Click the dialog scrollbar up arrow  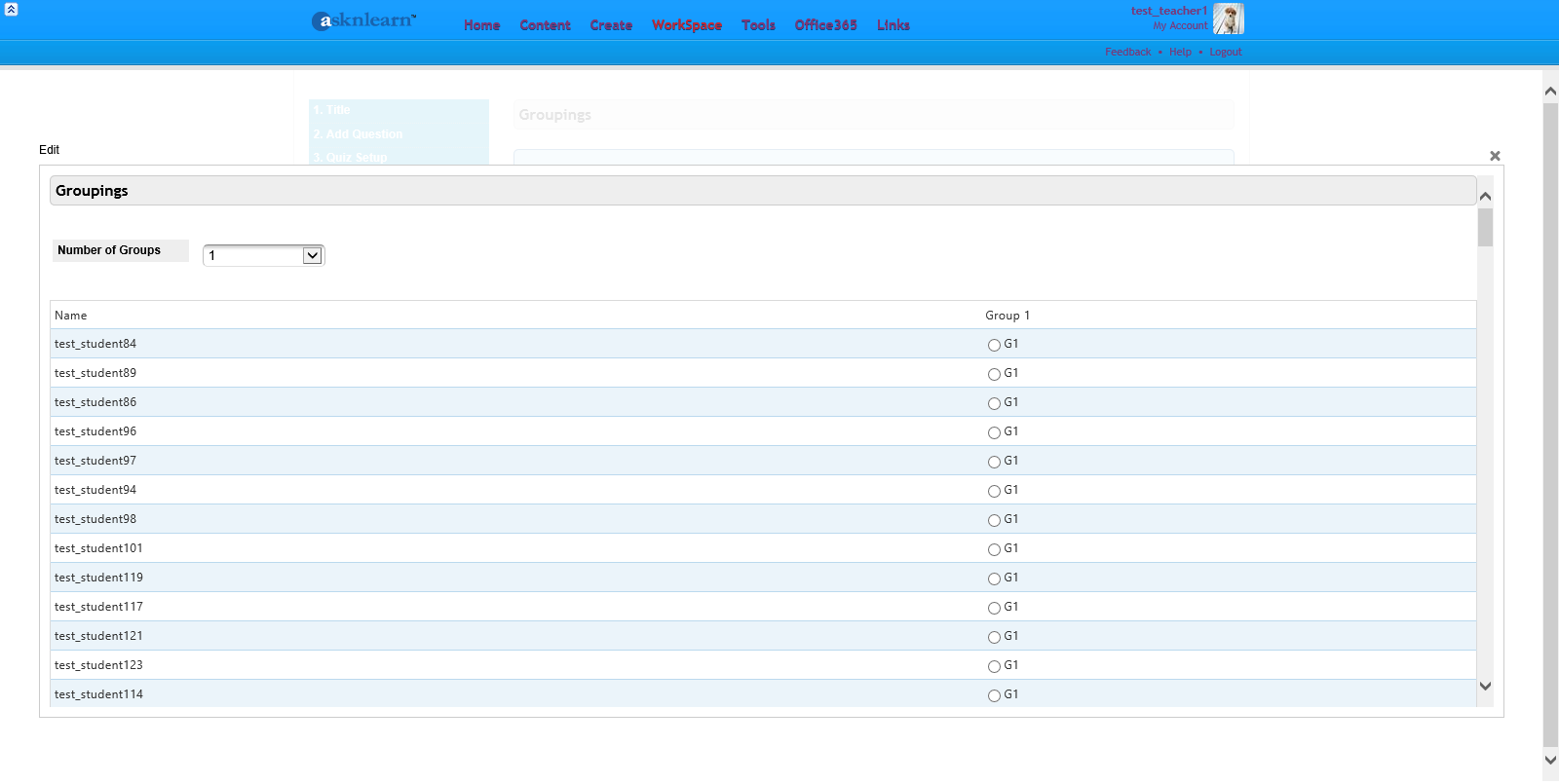[x=1485, y=196]
